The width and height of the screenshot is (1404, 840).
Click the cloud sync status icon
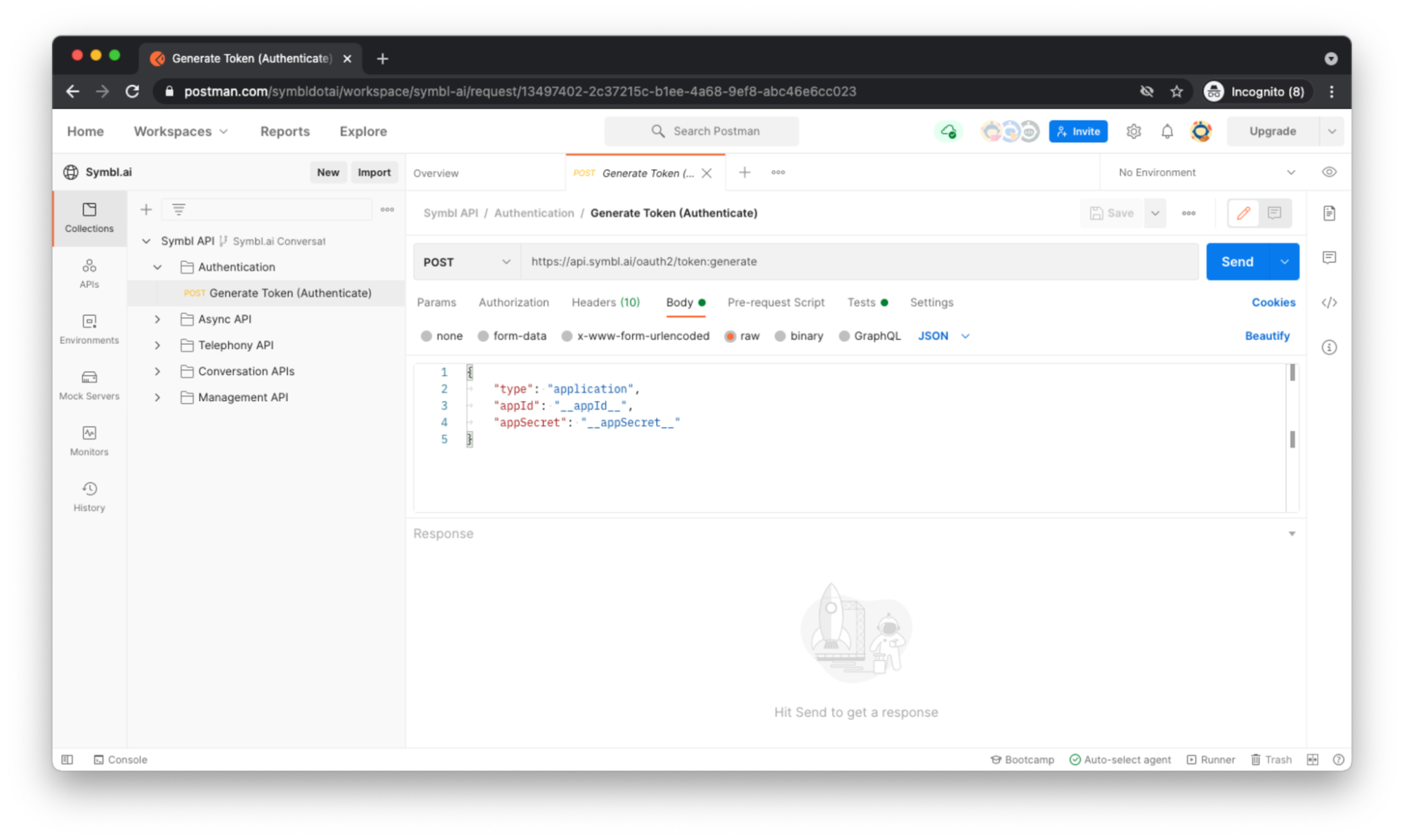coord(948,131)
